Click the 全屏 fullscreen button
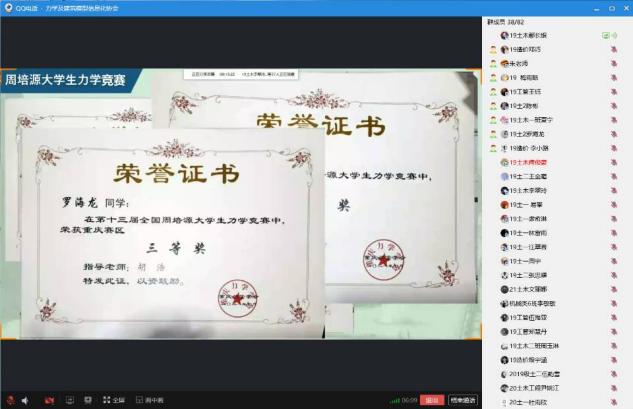633x409 pixels. [112, 400]
